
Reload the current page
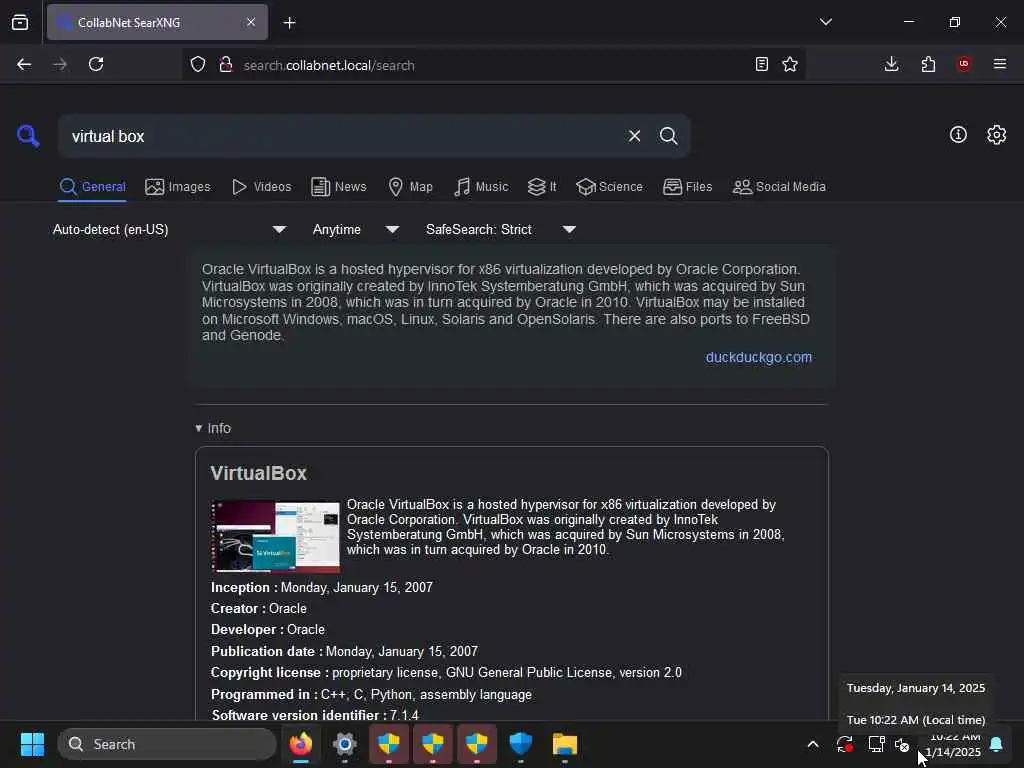click(96, 64)
